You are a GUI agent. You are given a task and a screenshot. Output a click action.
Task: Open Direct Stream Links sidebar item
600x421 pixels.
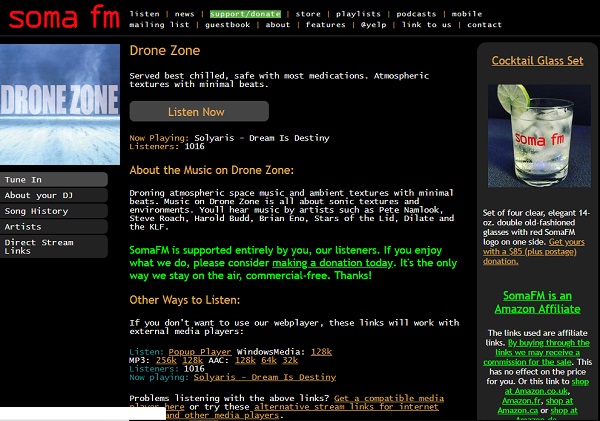pos(54,247)
